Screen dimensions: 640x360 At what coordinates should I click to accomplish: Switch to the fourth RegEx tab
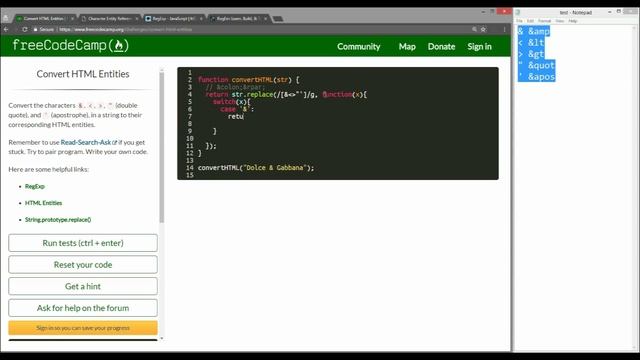click(238, 19)
